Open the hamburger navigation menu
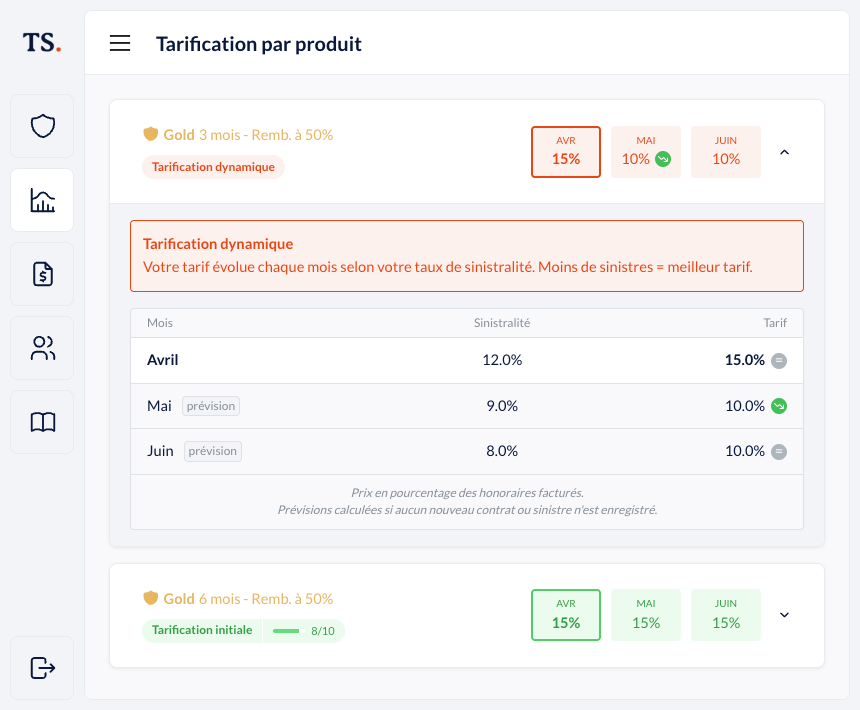 point(120,43)
